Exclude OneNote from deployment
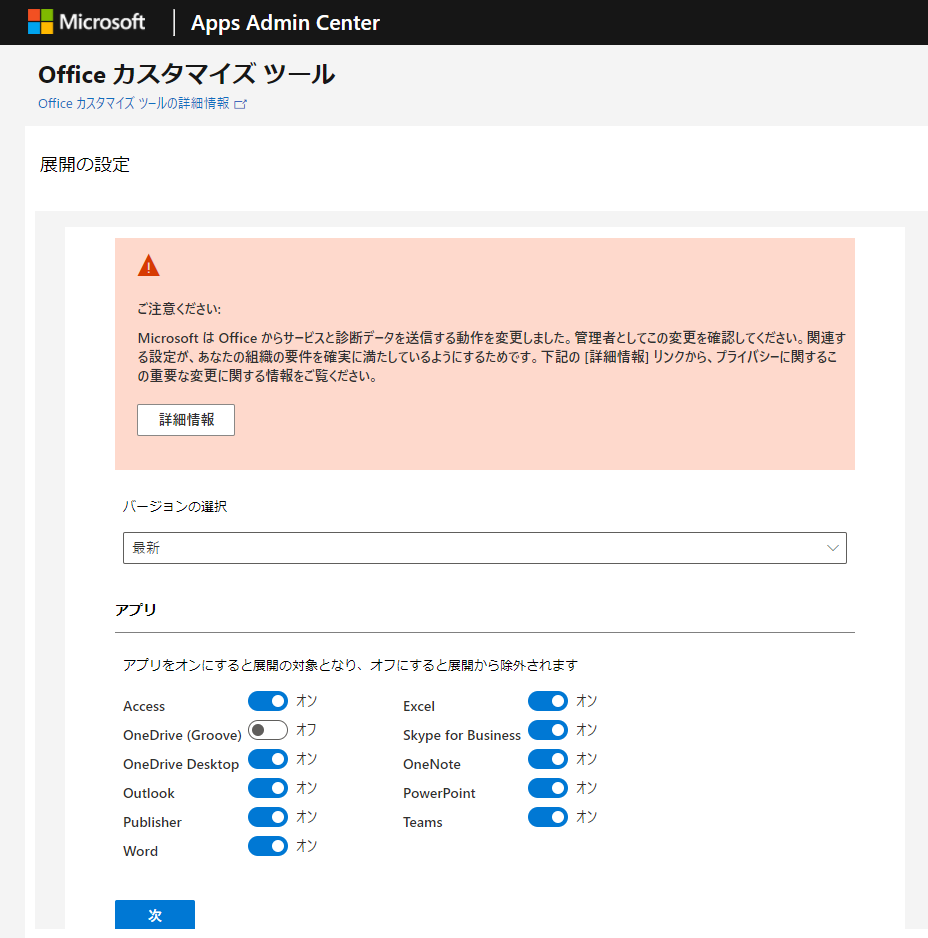 [547, 758]
